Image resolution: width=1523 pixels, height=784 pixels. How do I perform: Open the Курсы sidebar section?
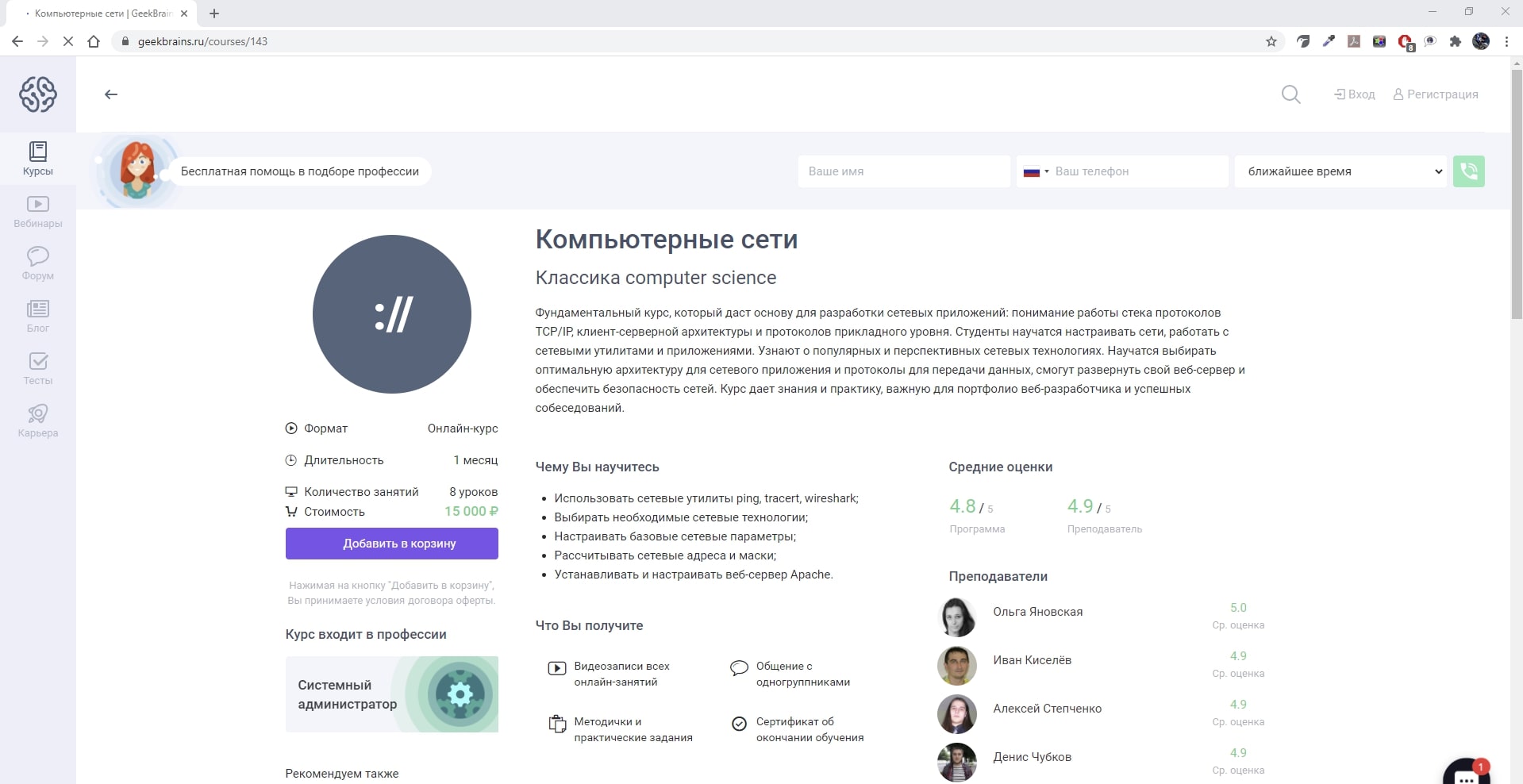[x=38, y=159]
